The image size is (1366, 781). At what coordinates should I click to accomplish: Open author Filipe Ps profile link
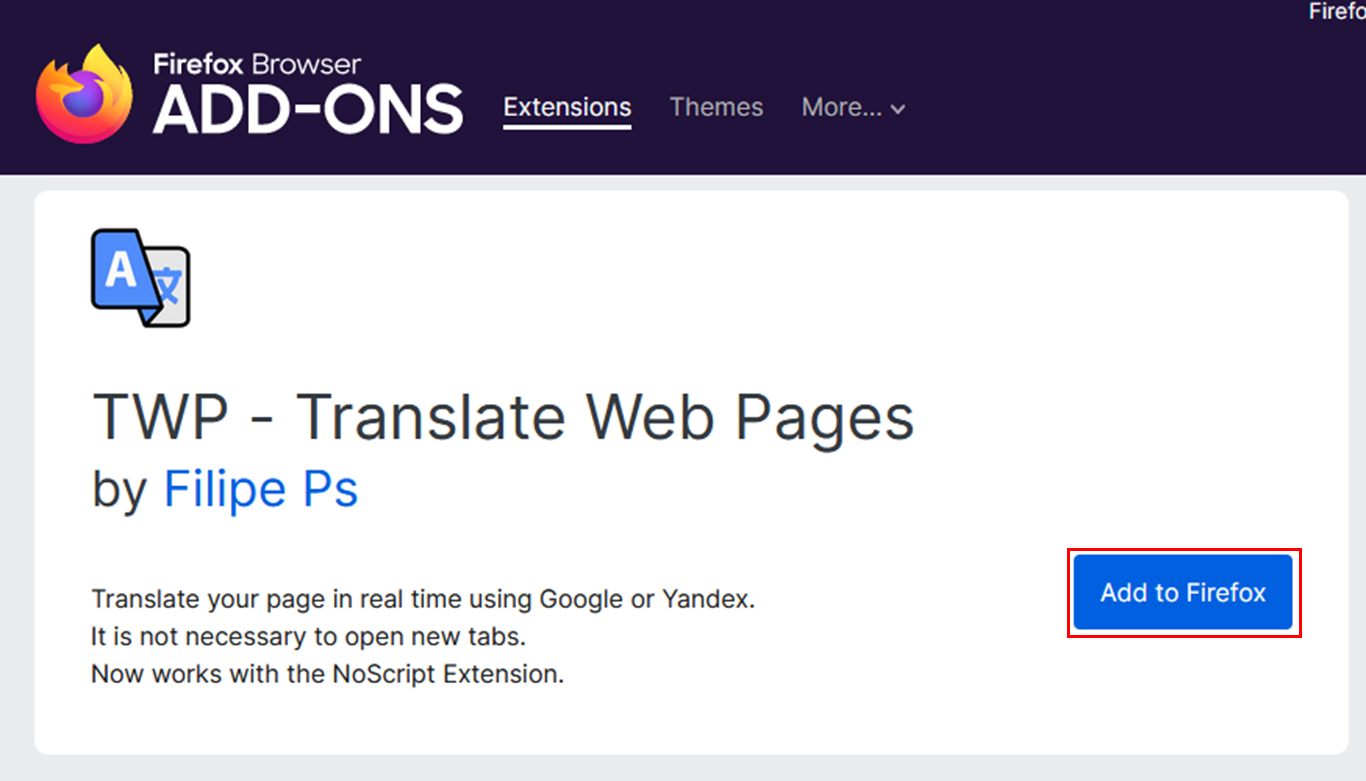260,489
